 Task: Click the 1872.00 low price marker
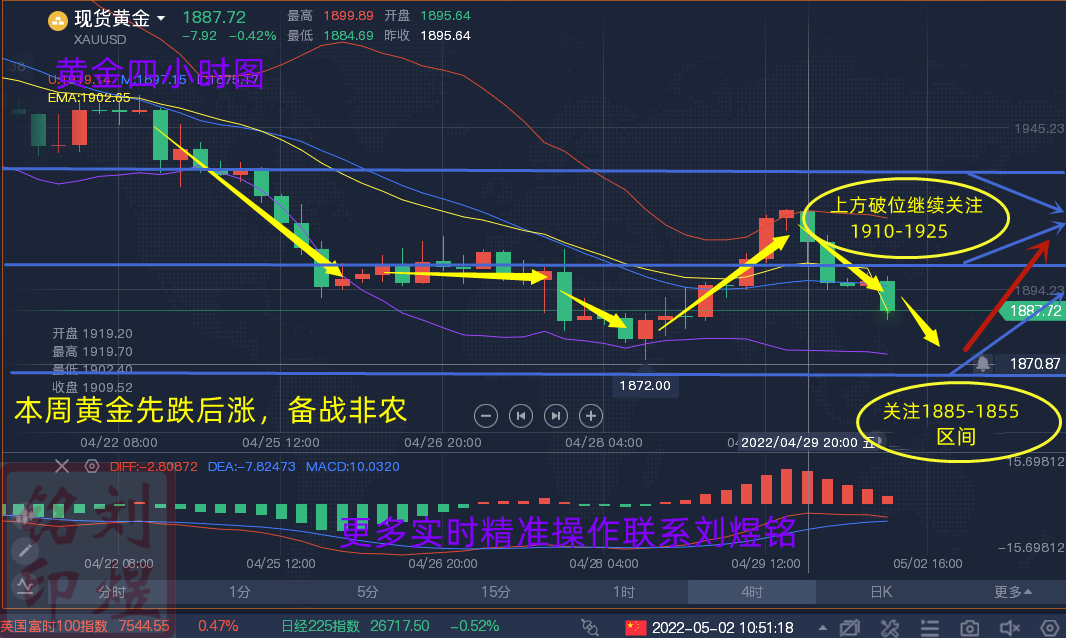pos(644,386)
